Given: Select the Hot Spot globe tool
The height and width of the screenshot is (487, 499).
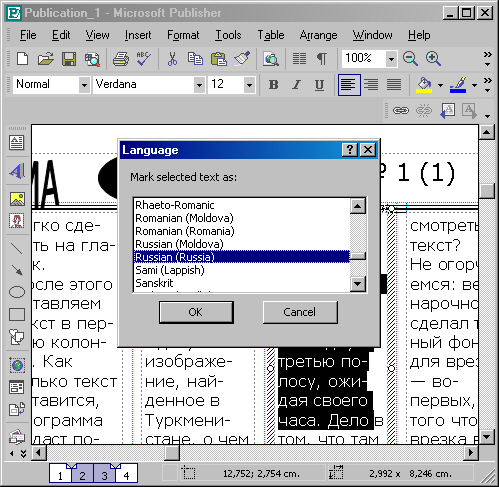Looking at the screenshot, I should click(16, 365).
